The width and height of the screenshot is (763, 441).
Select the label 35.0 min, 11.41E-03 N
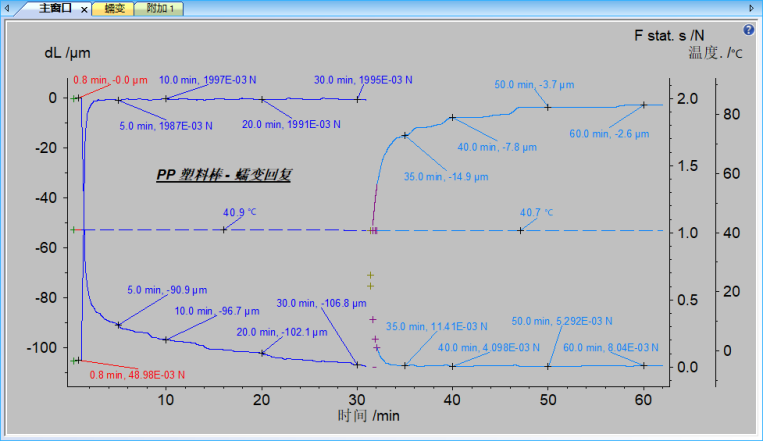pos(436,327)
